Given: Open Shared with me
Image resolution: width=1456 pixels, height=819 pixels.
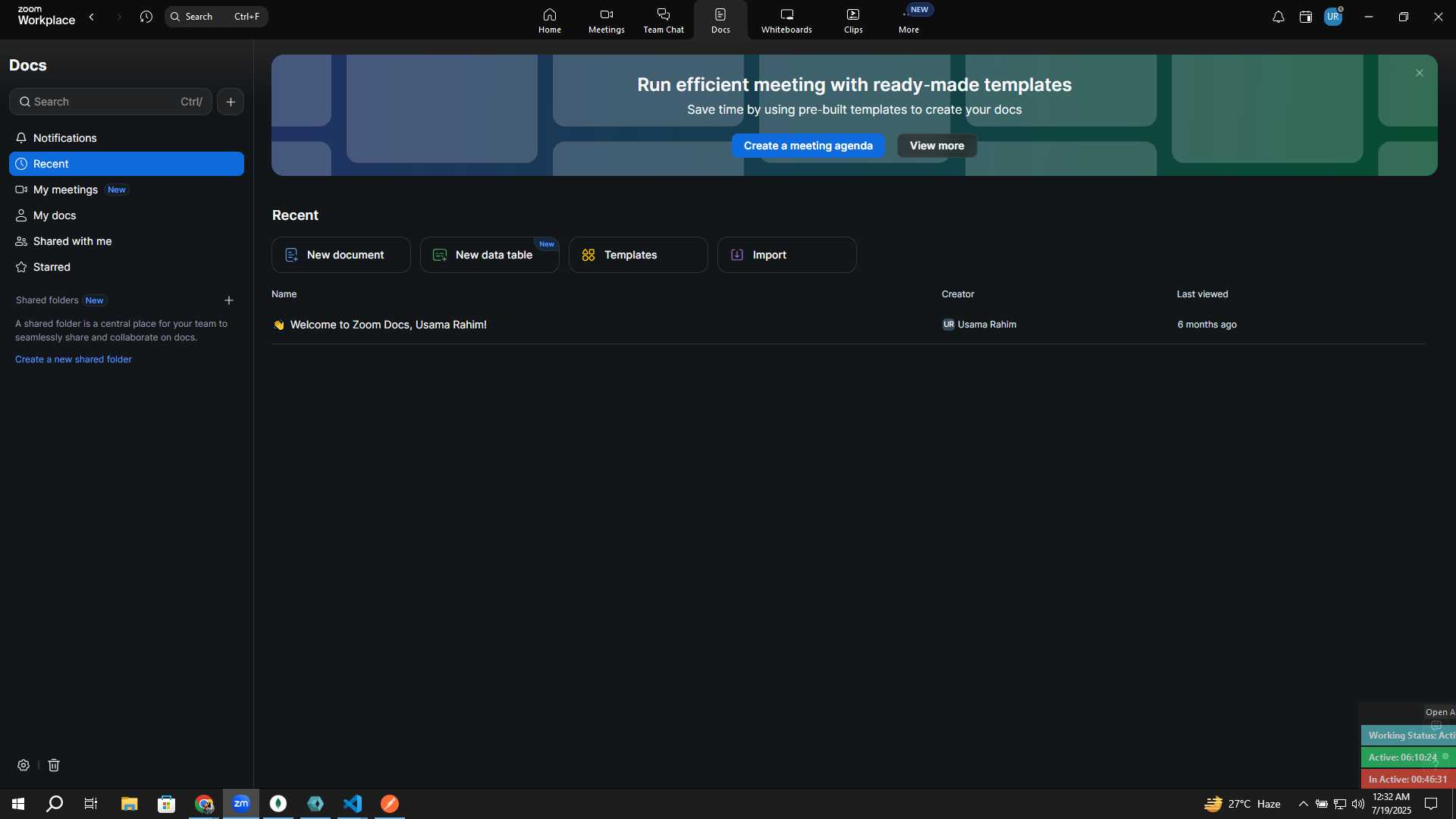Looking at the screenshot, I should pyautogui.click(x=127, y=241).
